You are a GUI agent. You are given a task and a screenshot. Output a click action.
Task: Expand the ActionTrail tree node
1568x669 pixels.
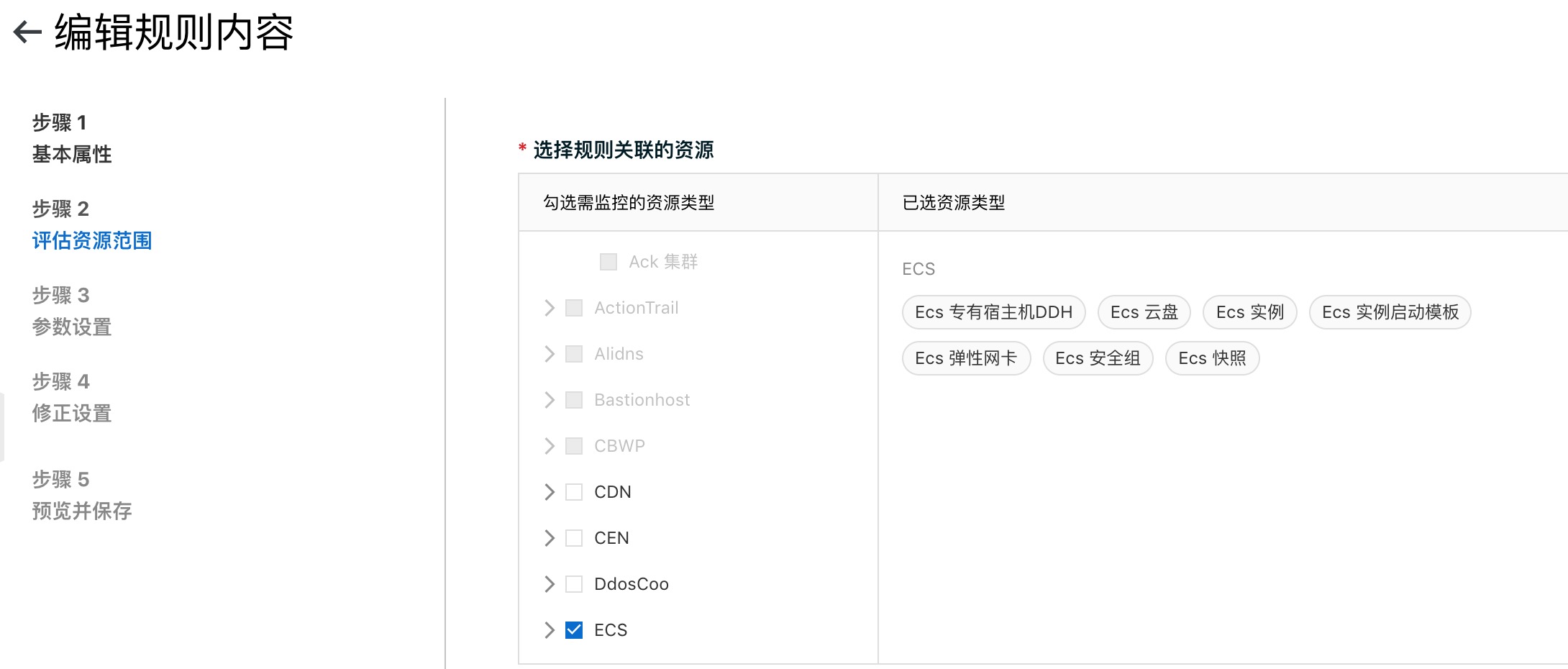point(550,308)
